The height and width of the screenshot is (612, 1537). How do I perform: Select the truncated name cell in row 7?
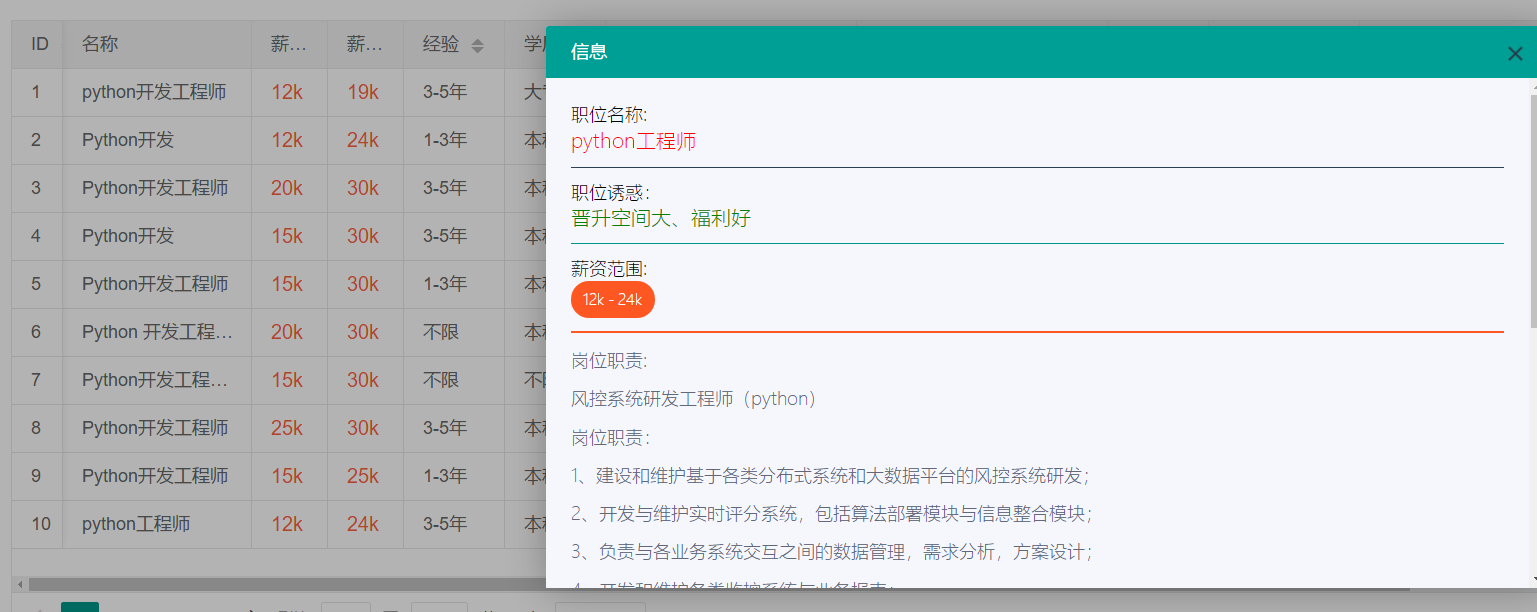pyautogui.click(x=155, y=380)
